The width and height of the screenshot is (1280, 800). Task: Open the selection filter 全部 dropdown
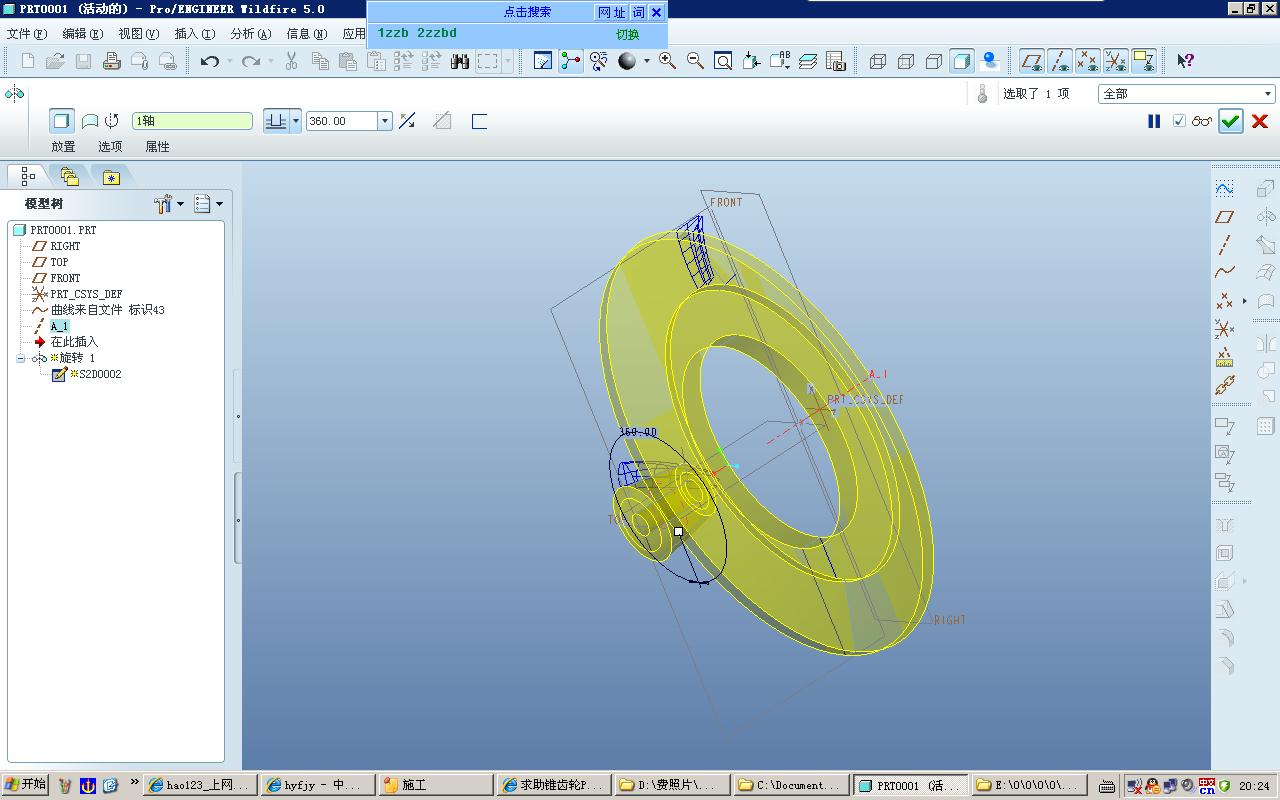[x=1268, y=94]
